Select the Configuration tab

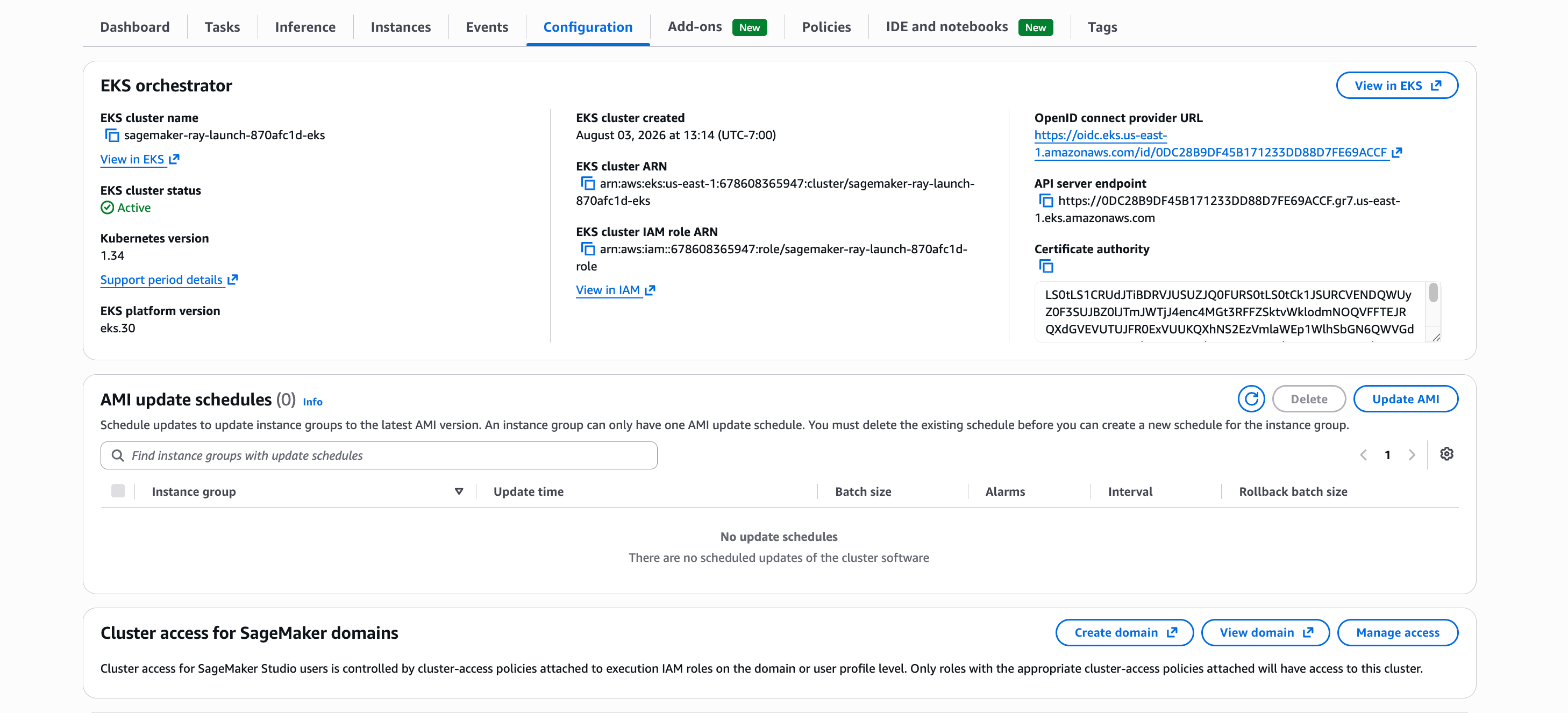(x=588, y=27)
